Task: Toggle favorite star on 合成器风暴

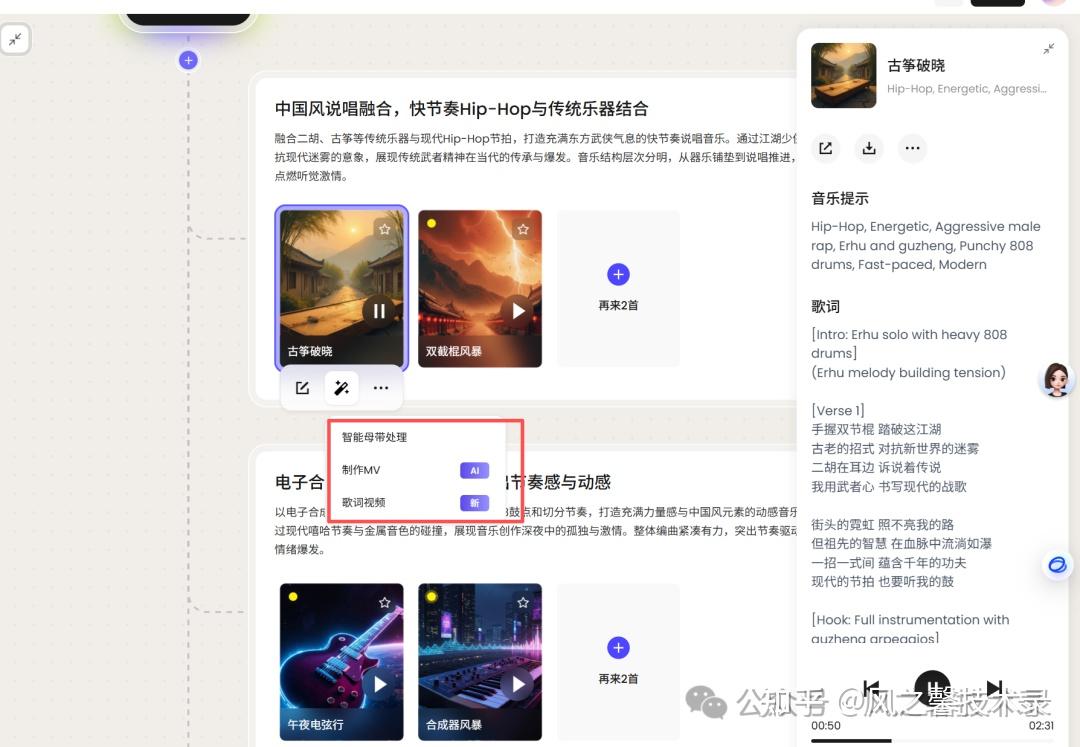Action: (522, 602)
